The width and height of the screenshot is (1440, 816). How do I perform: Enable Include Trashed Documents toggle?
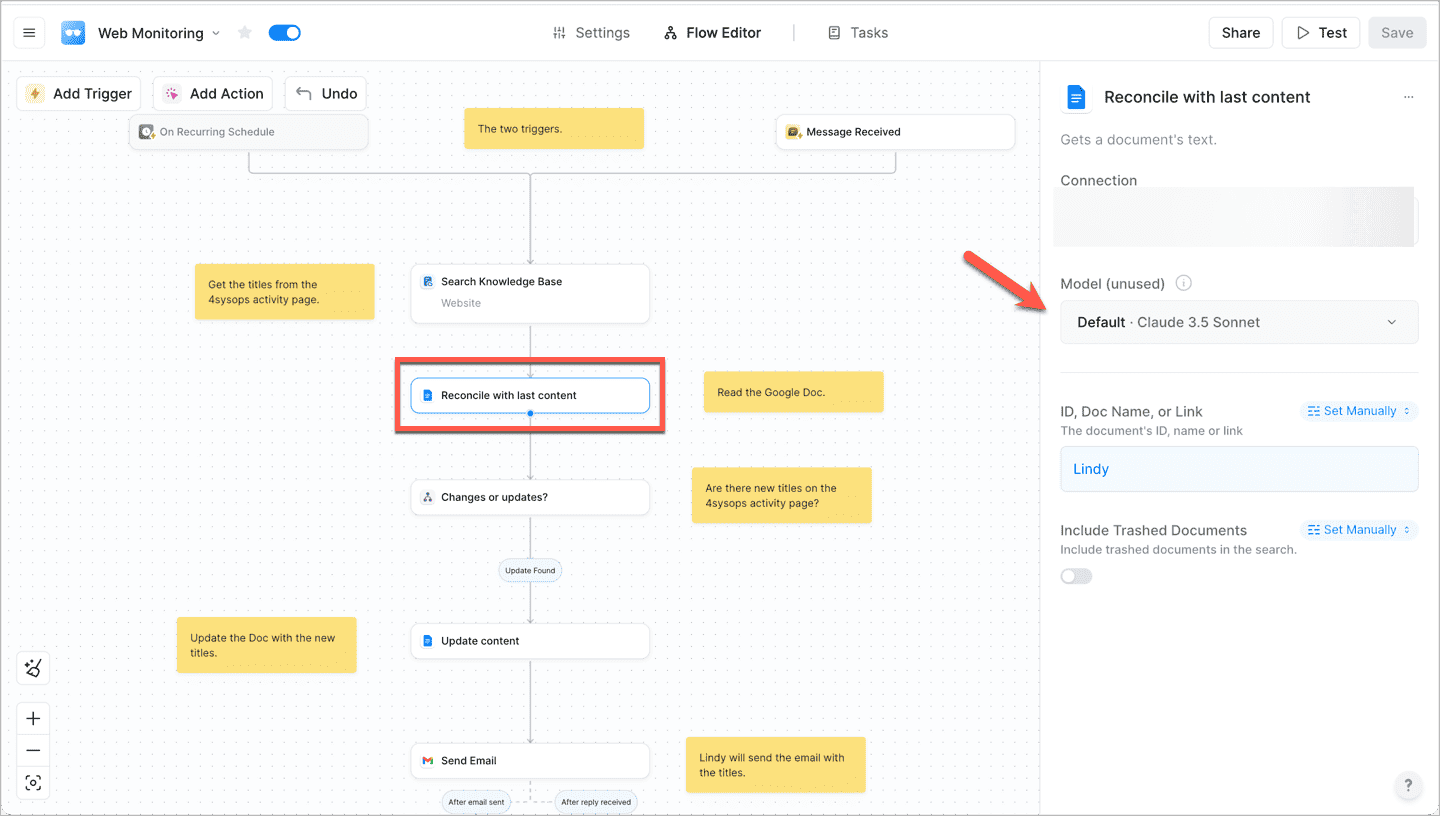pyautogui.click(x=1076, y=576)
